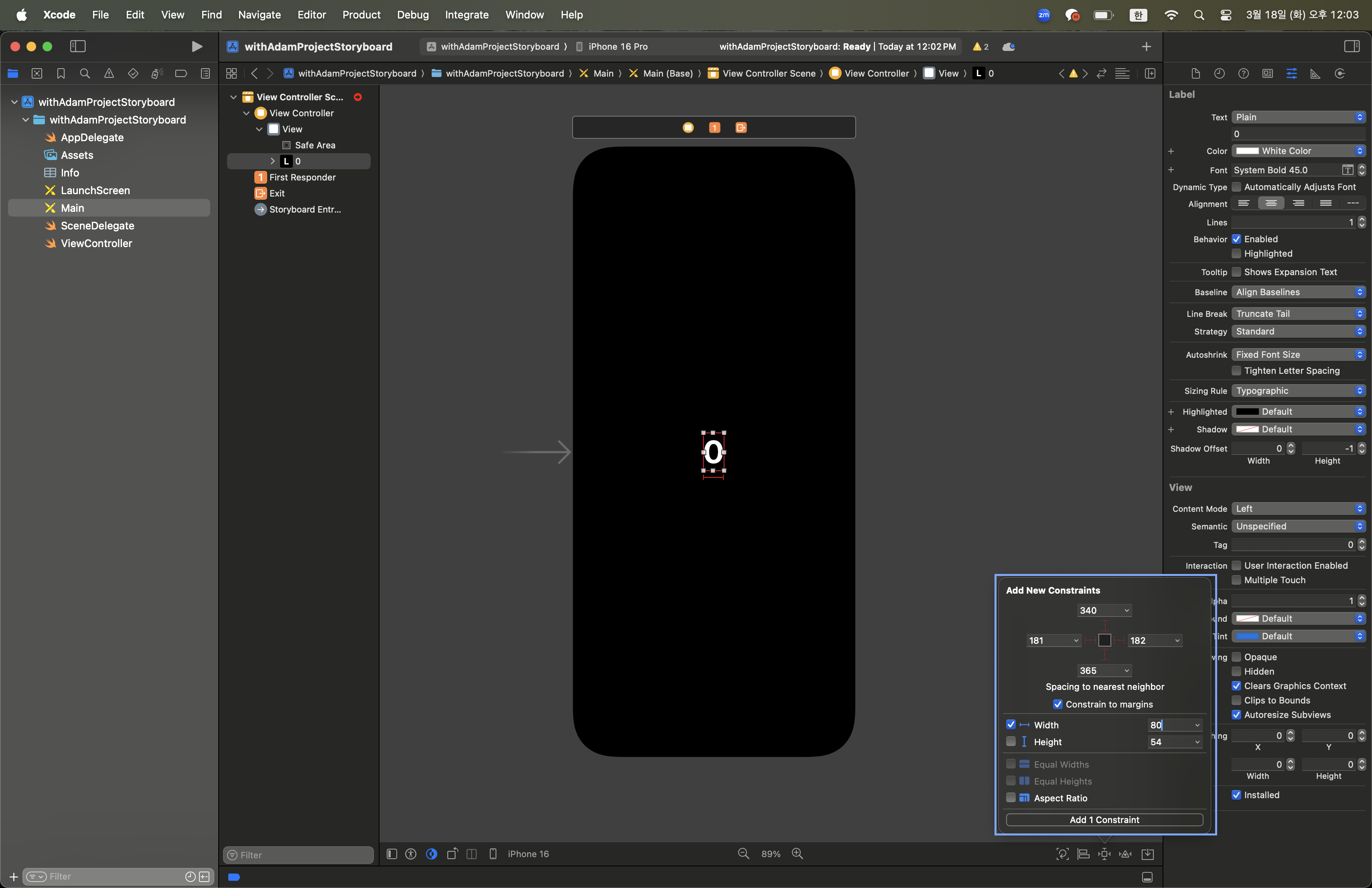Toggle the Hidden checkbox
Screen dimensions: 1372x888
[1236, 671]
